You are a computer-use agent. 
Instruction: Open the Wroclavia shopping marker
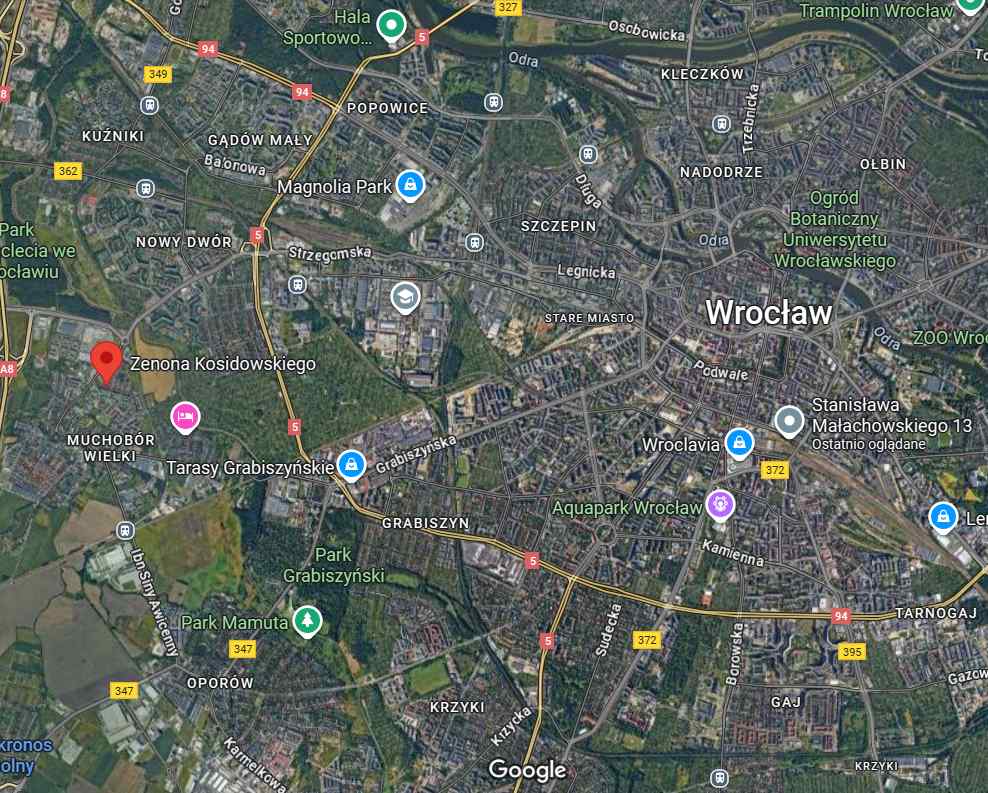pyautogui.click(x=739, y=444)
